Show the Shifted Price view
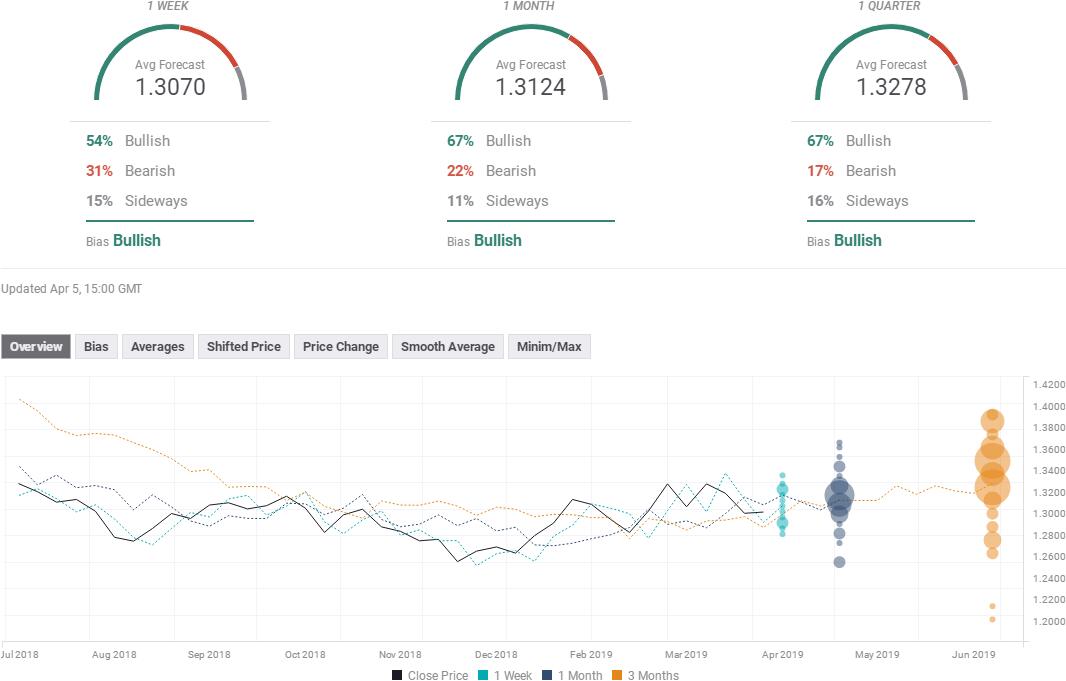1066x681 pixels. pyautogui.click(x=243, y=347)
